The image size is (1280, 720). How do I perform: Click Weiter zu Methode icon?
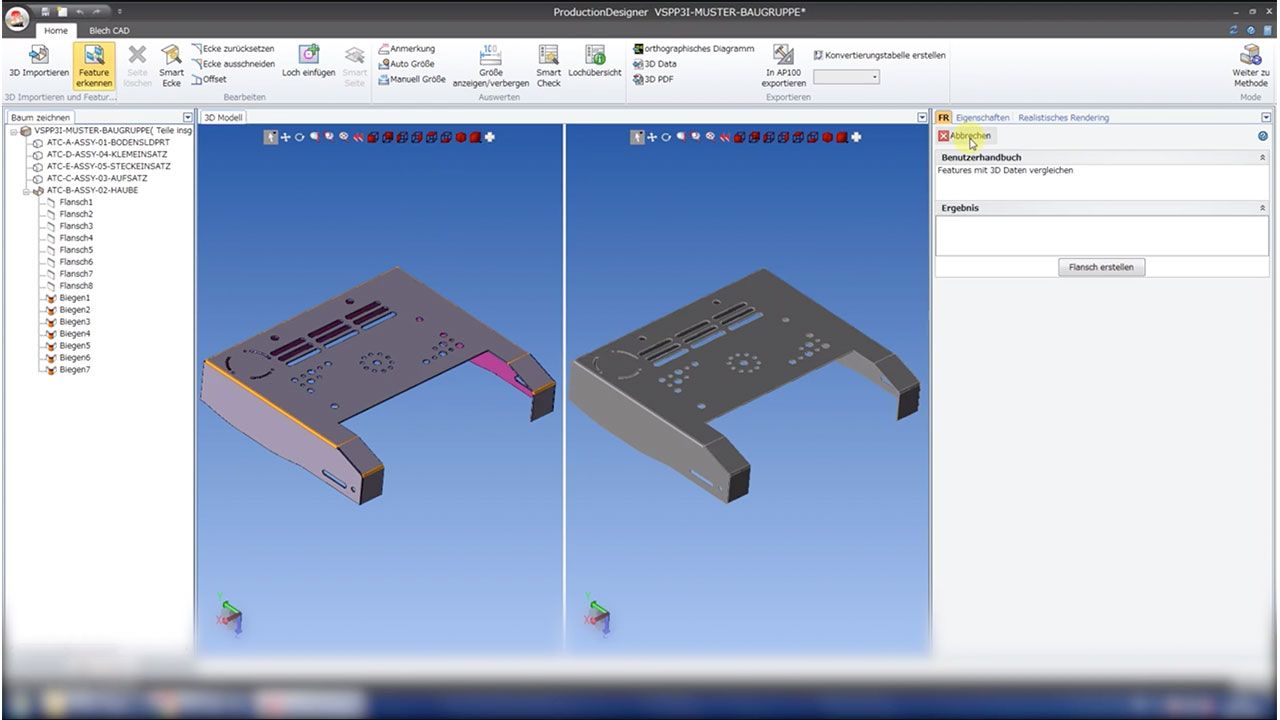[x=1250, y=65]
